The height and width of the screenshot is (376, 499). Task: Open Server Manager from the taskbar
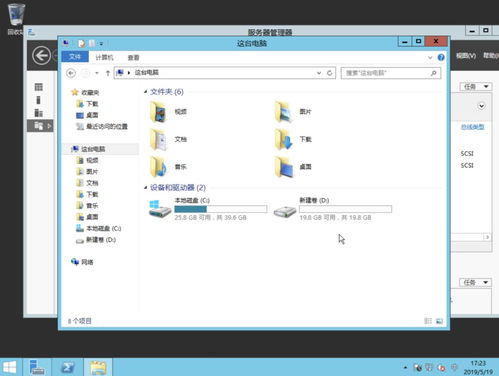[37, 367]
